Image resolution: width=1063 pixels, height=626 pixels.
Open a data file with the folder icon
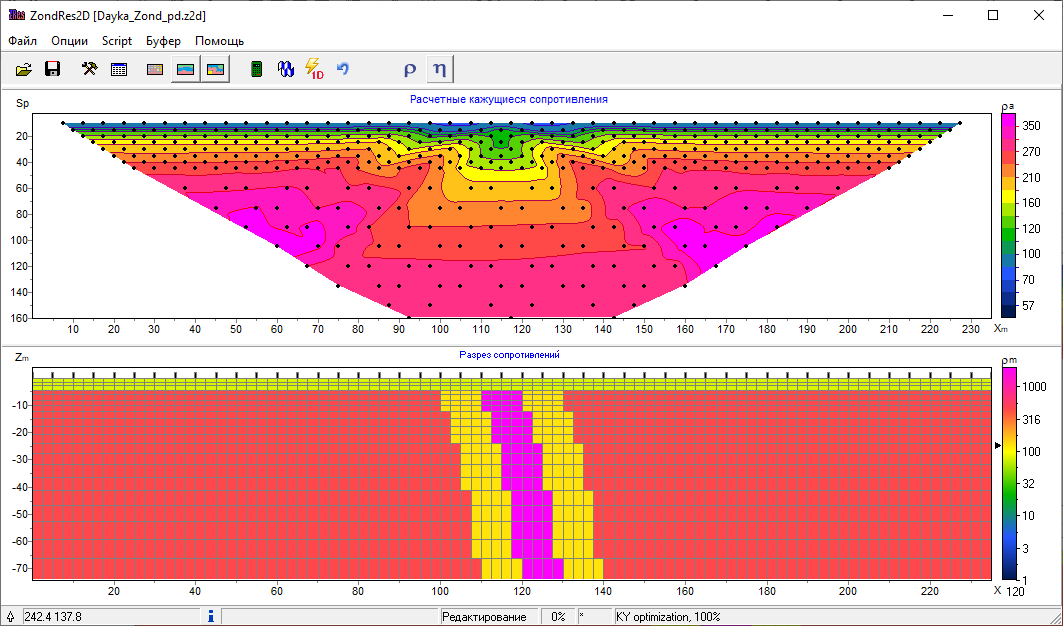[x=24, y=69]
